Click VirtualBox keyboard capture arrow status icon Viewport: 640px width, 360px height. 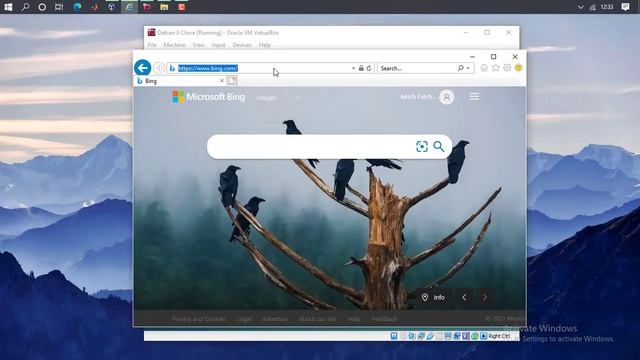click(x=484, y=336)
